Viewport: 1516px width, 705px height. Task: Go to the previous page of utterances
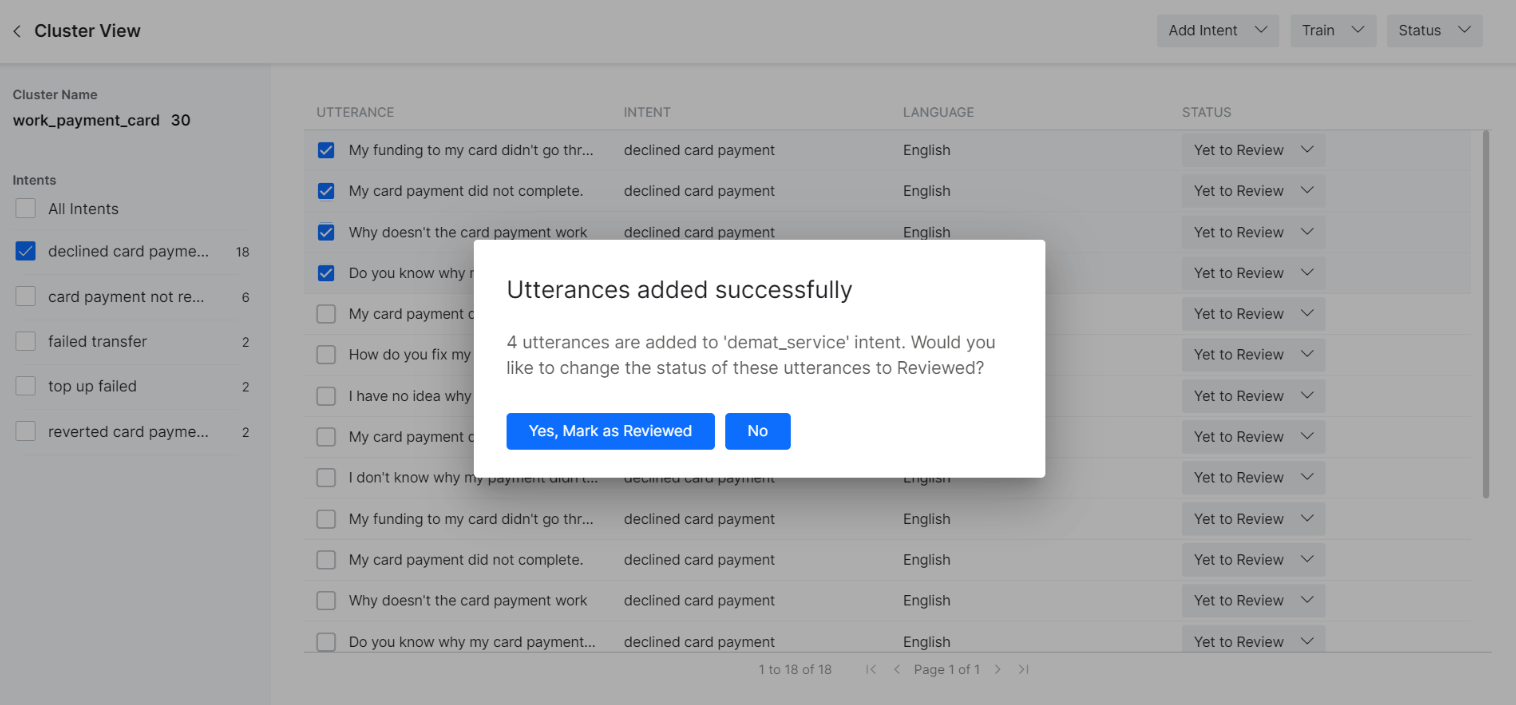(896, 669)
